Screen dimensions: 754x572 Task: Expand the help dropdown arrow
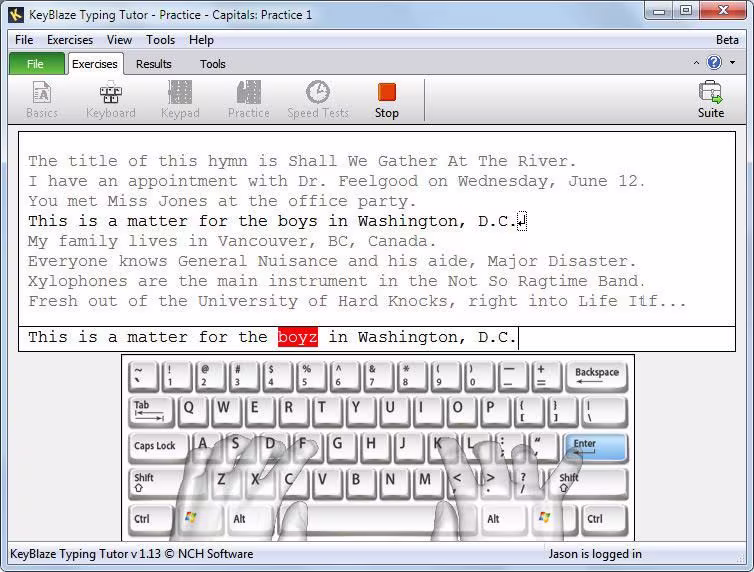point(732,62)
